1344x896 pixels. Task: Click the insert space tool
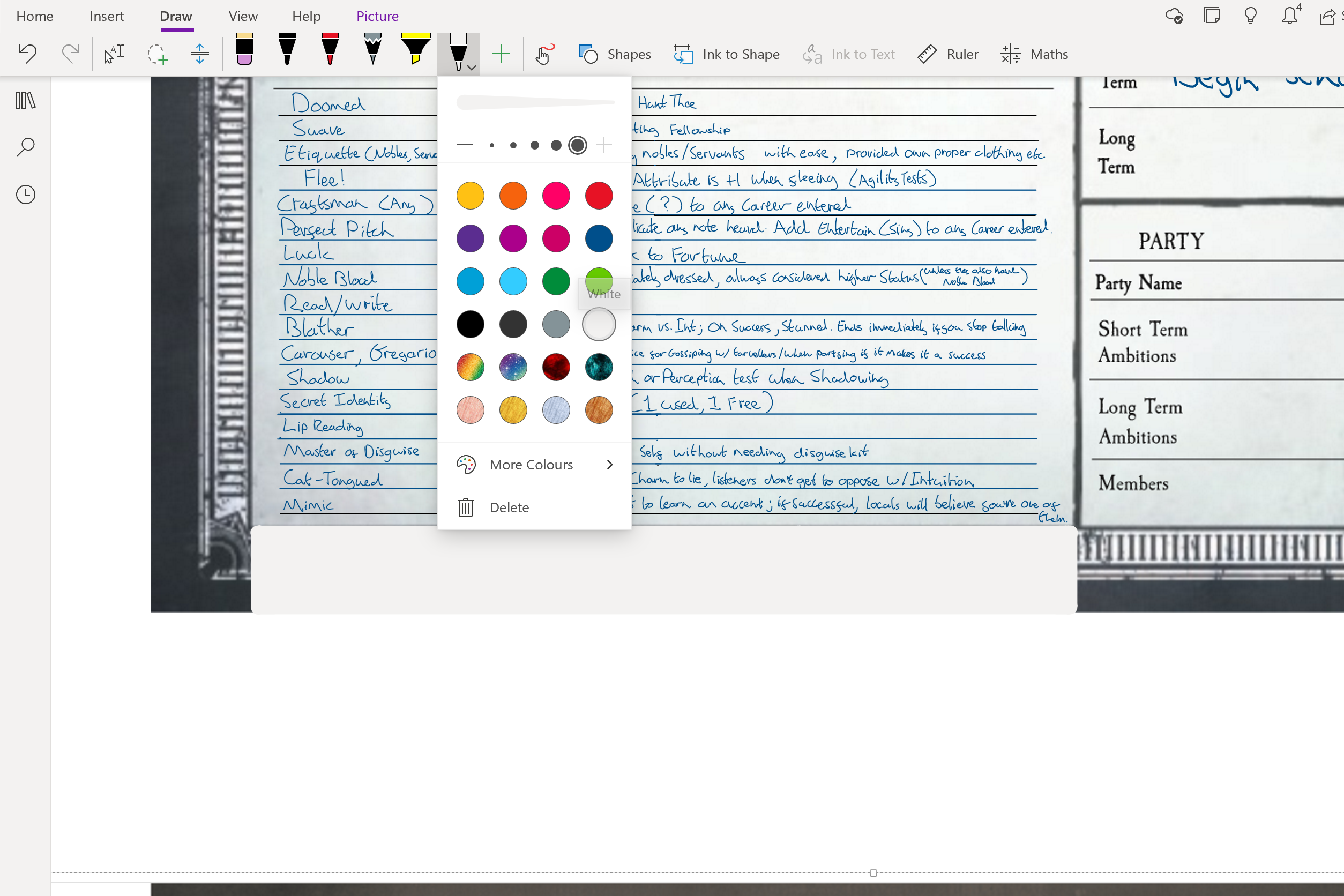point(199,53)
